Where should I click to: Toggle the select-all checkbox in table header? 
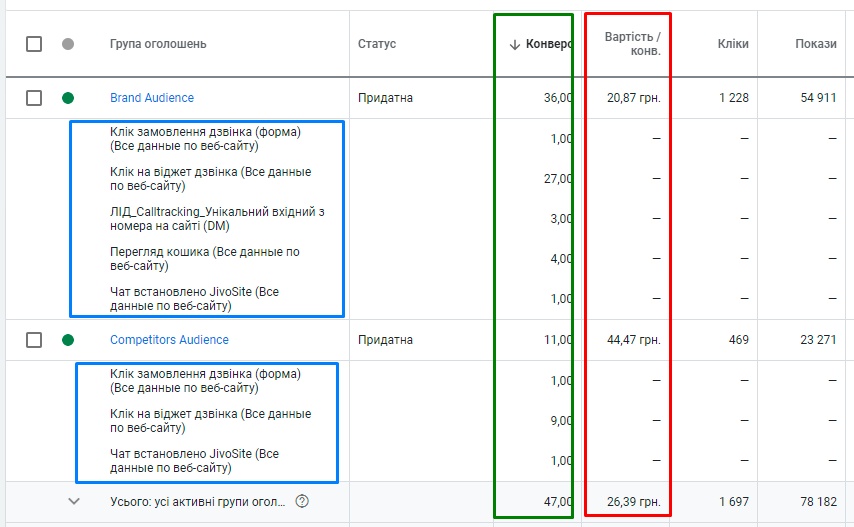click(34, 44)
